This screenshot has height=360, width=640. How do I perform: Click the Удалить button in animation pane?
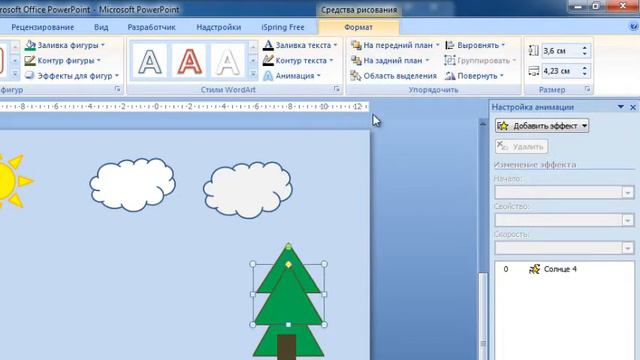(x=522, y=147)
